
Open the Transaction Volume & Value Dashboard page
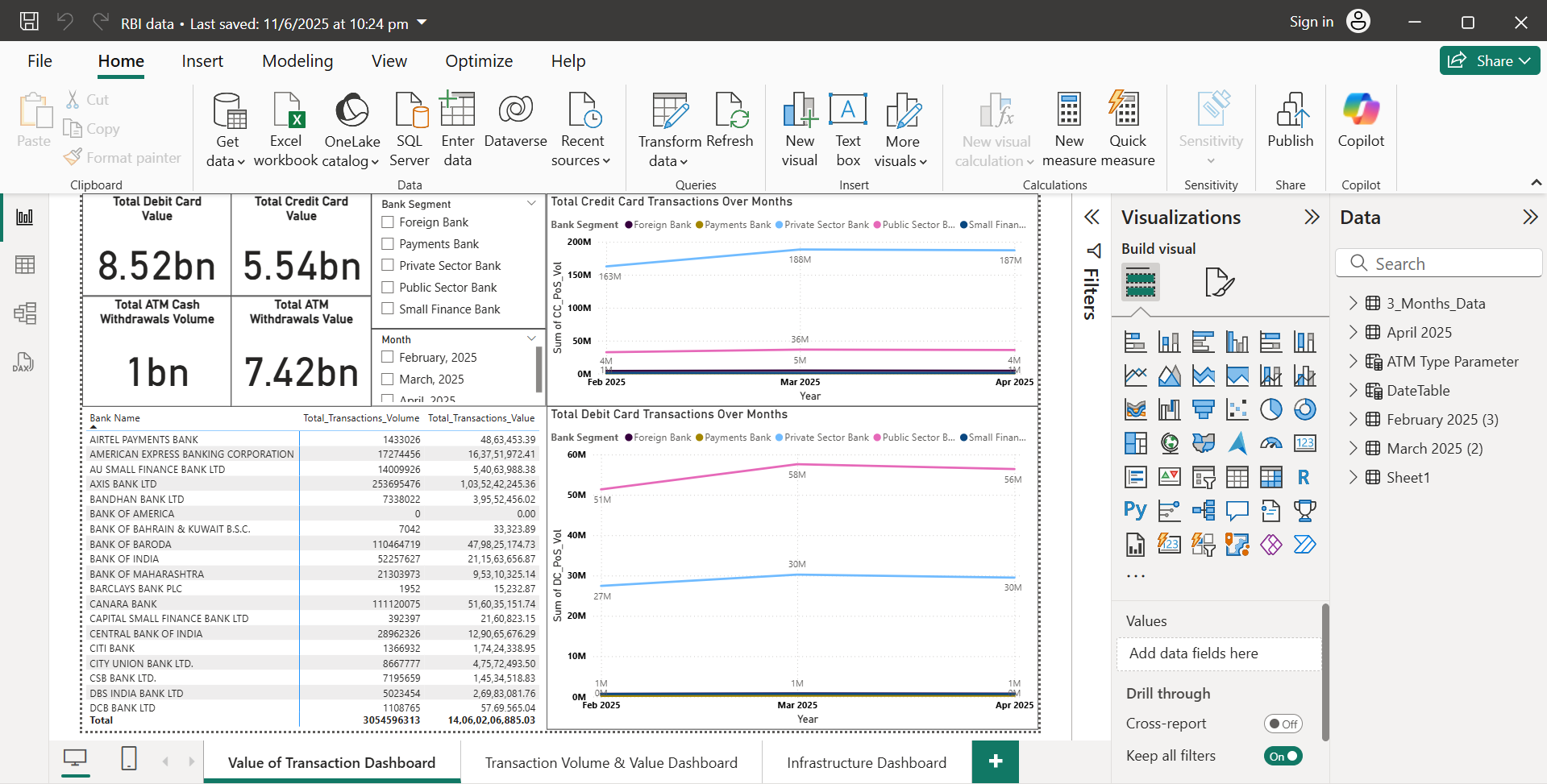point(611,762)
